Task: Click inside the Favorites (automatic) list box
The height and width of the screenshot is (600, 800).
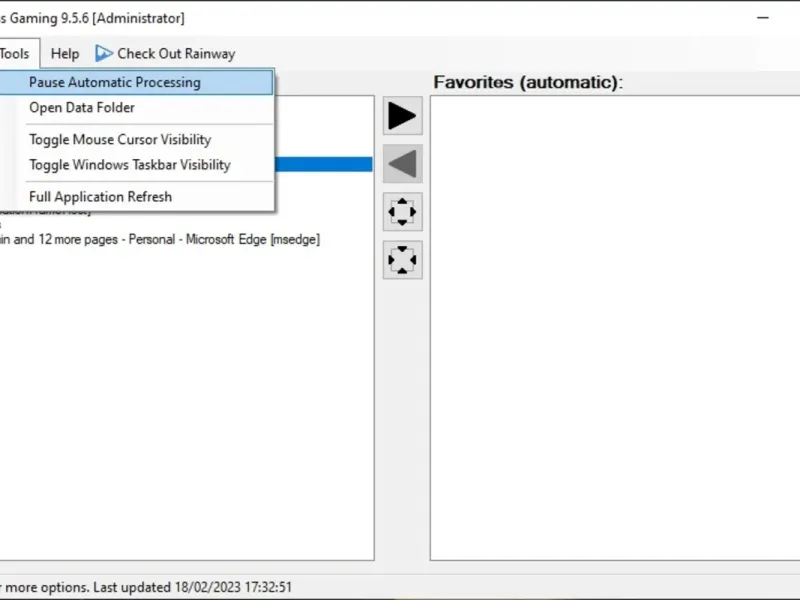Action: [615, 328]
